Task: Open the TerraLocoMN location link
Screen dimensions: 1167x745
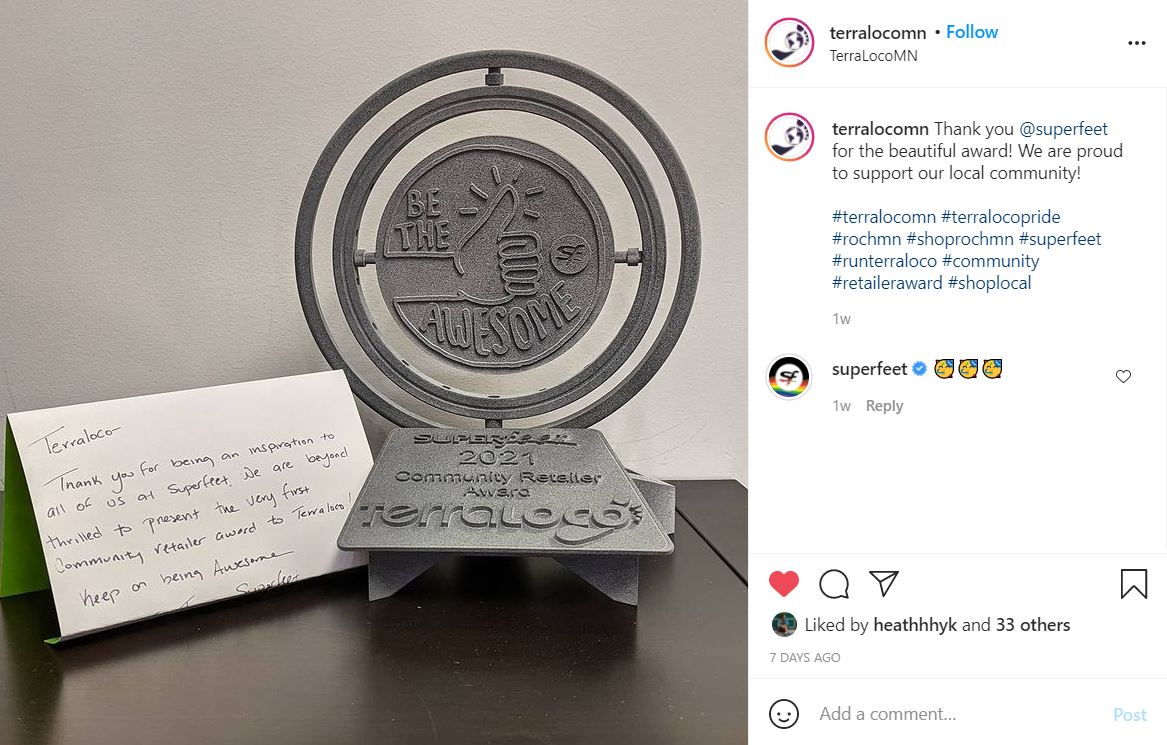Action: 873,56
